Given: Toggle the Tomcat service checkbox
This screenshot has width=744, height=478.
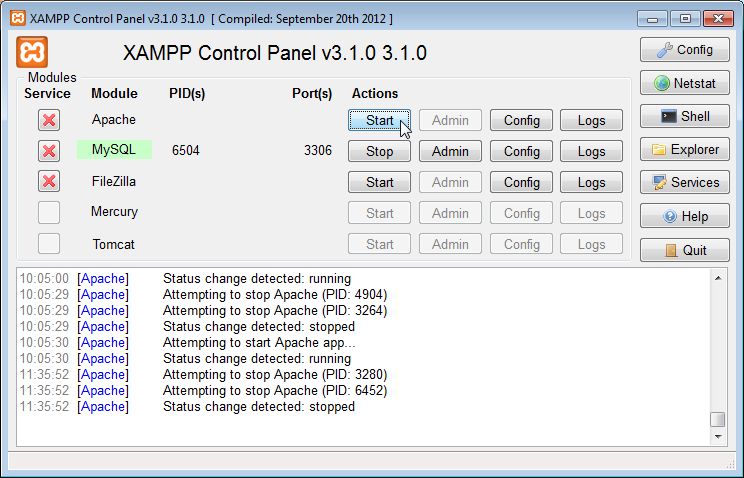Looking at the screenshot, I should [x=49, y=244].
